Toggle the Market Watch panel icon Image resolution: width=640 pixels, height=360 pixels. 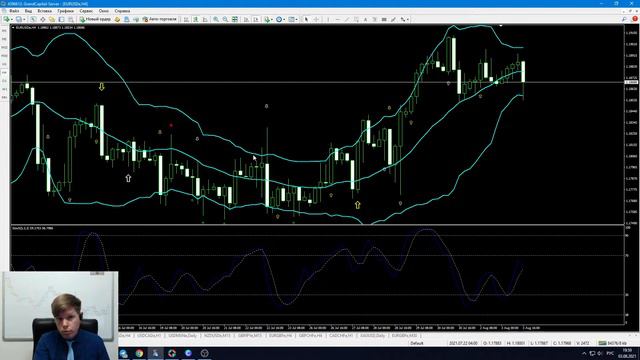click(33, 19)
